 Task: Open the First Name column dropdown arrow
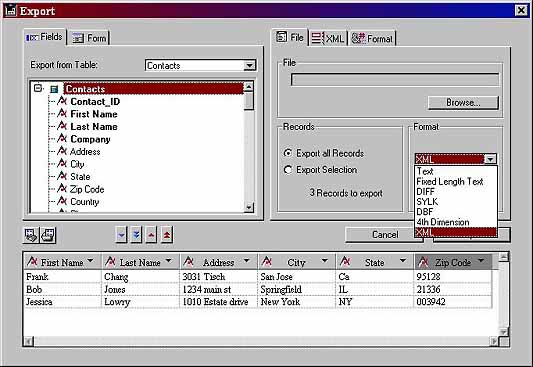(x=90, y=261)
